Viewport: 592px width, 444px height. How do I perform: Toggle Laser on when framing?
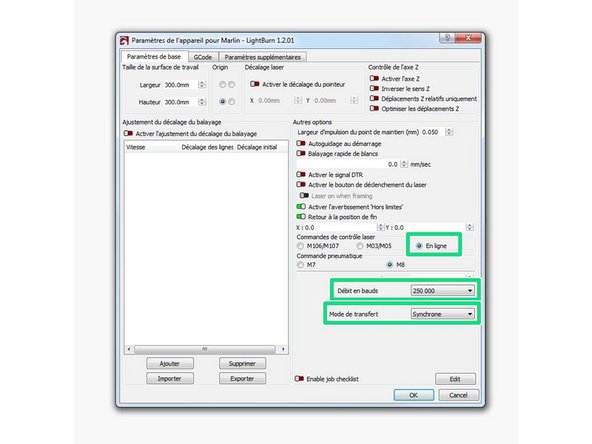coord(304,196)
